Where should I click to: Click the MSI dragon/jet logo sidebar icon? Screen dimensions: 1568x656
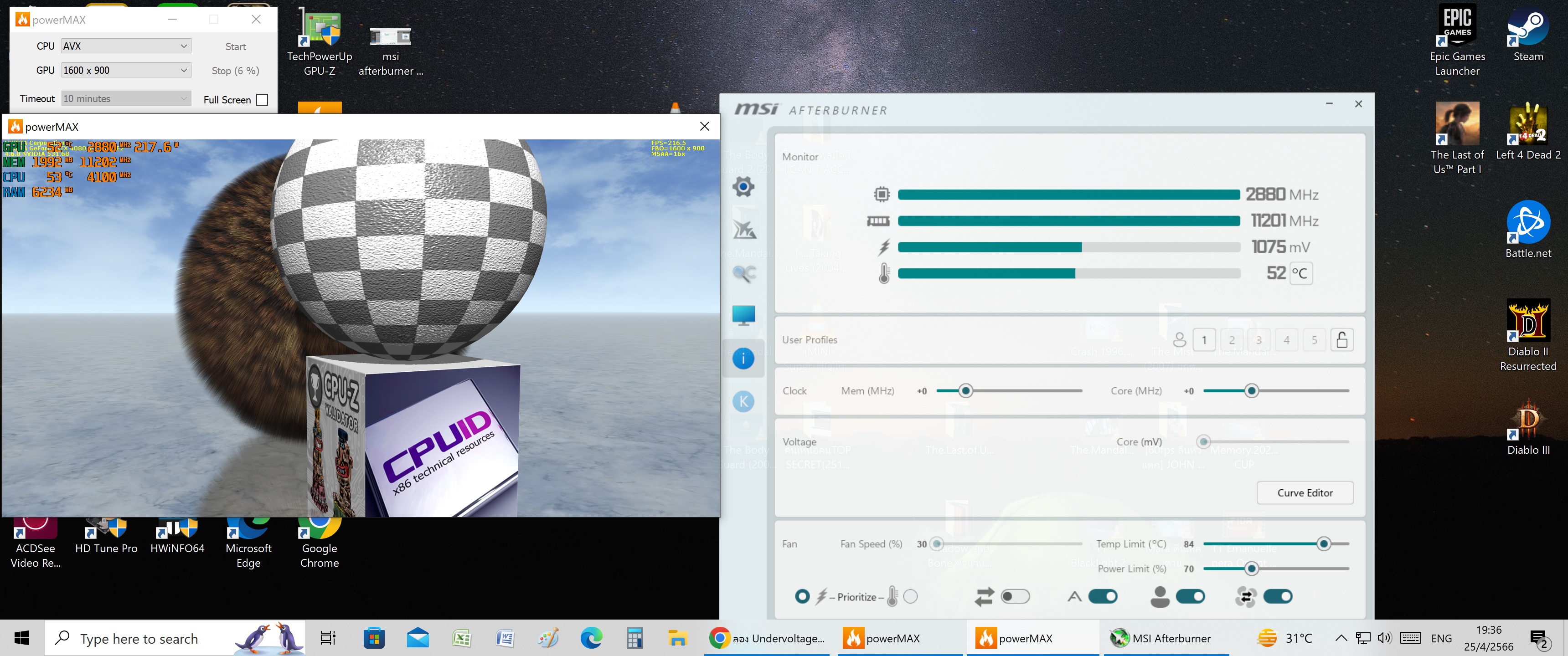click(x=743, y=230)
